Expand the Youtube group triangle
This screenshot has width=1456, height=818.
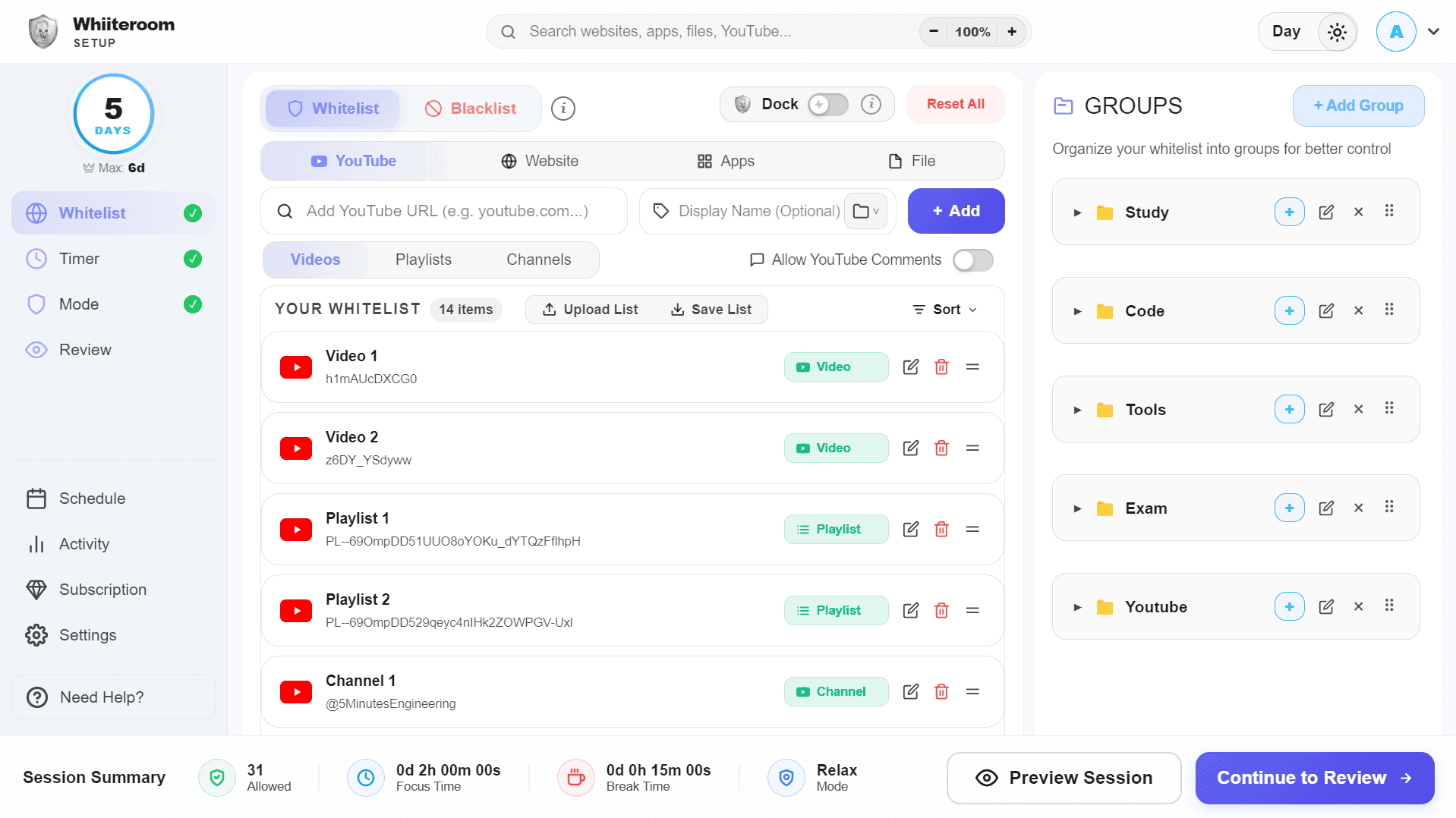1076,608
